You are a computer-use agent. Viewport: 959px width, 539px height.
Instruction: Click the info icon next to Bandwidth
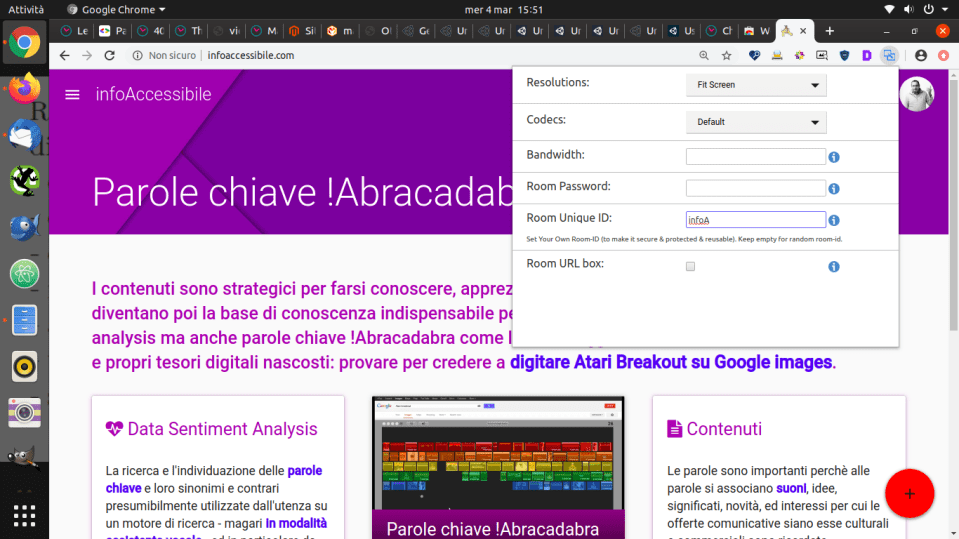(x=833, y=157)
